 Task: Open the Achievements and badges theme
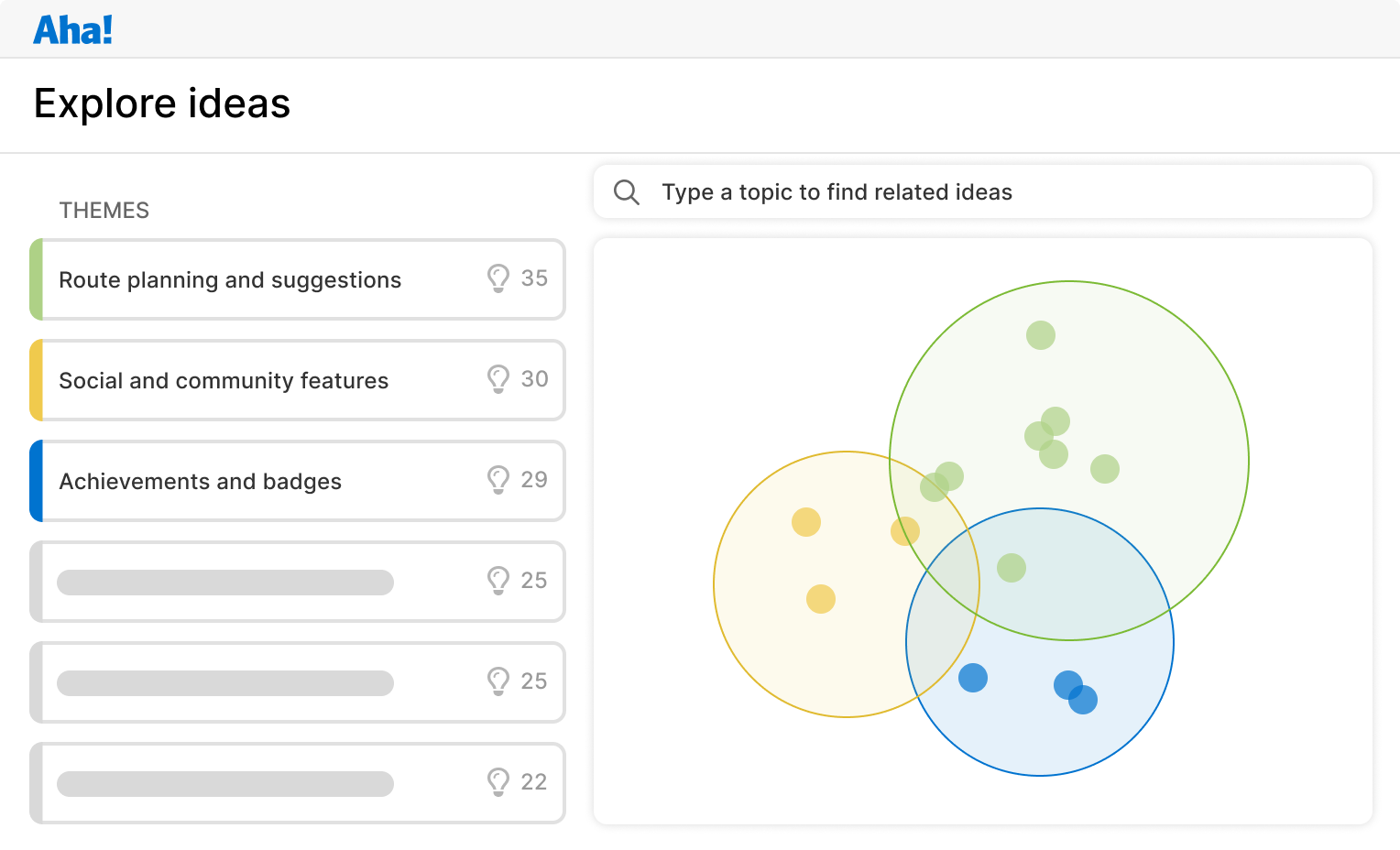point(200,481)
